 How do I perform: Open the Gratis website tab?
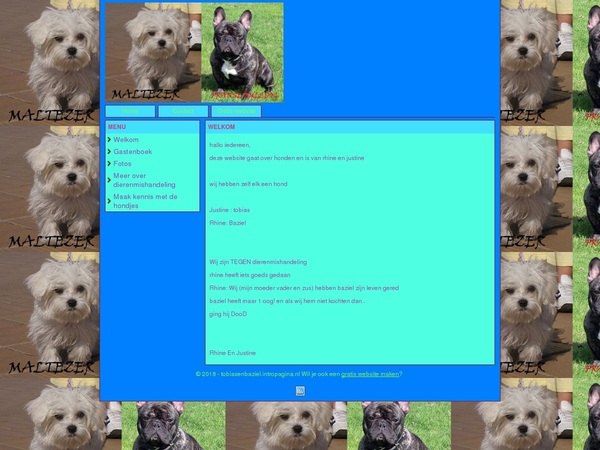236,111
